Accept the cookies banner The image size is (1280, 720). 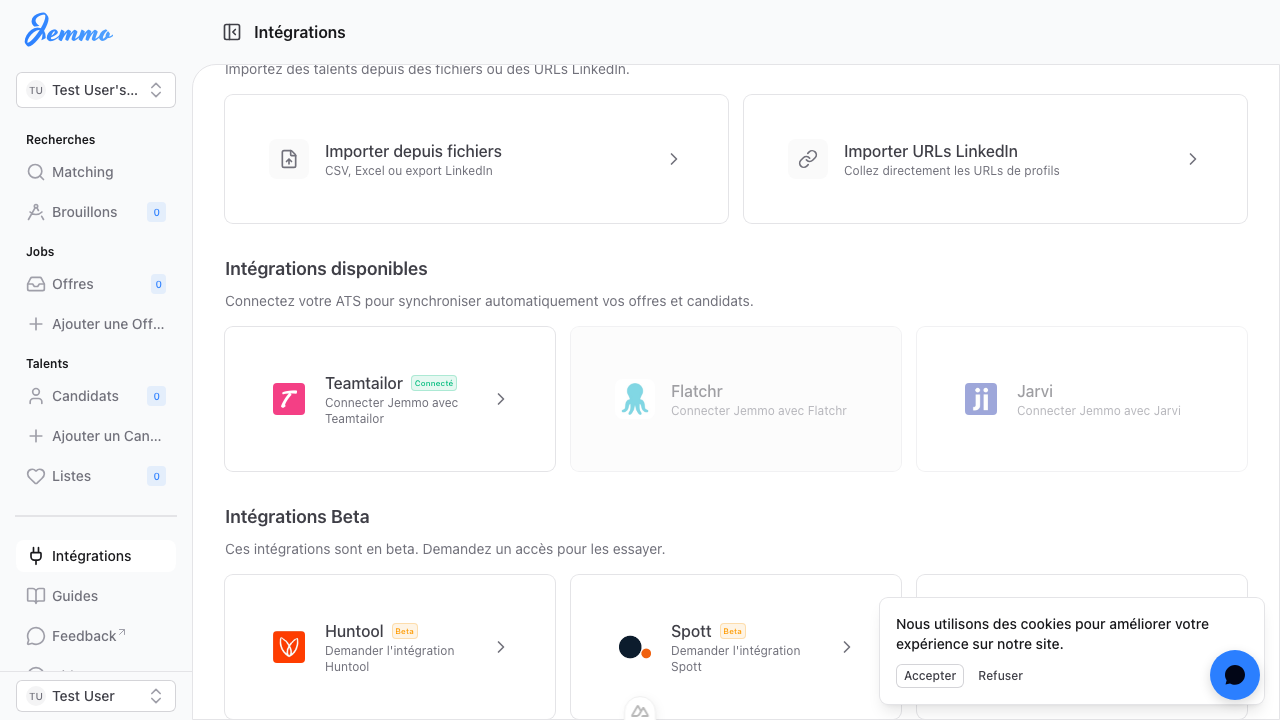click(929, 675)
